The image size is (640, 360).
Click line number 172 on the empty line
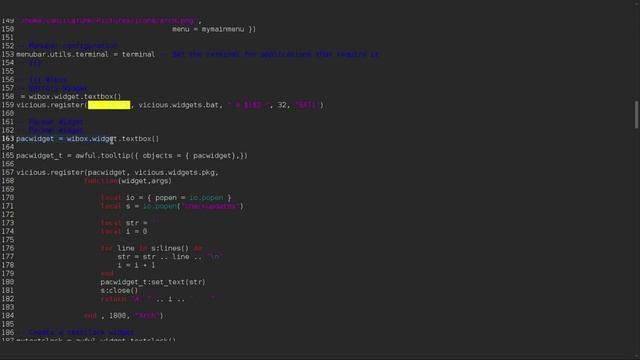(x=8, y=215)
